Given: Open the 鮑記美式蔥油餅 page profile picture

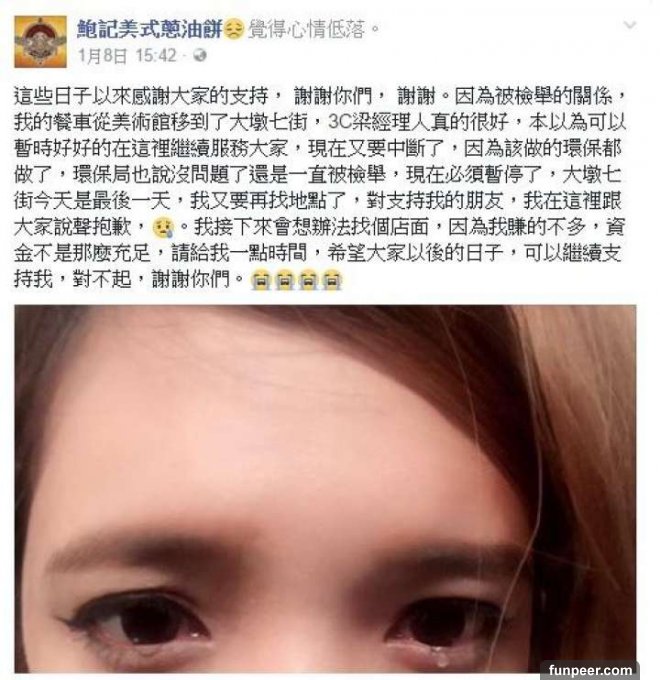Looking at the screenshot, I should 40,42.
